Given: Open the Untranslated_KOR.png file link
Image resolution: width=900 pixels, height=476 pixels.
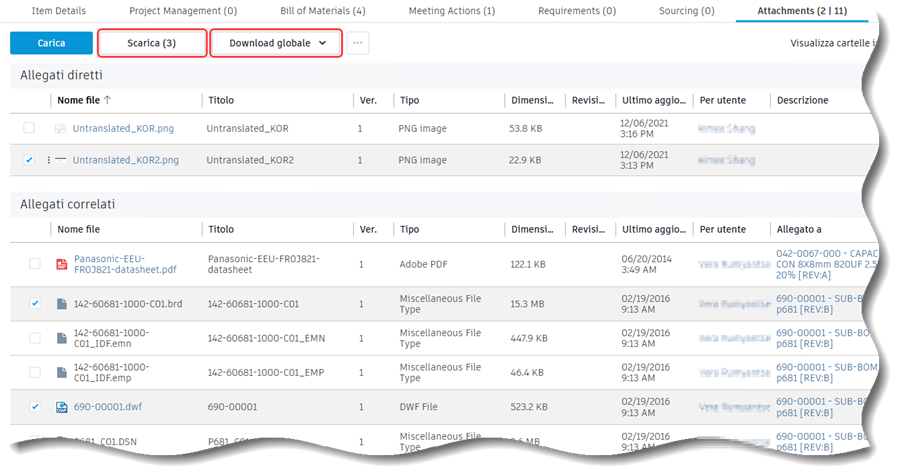Looking at the screenshot, I should point(123,129).
